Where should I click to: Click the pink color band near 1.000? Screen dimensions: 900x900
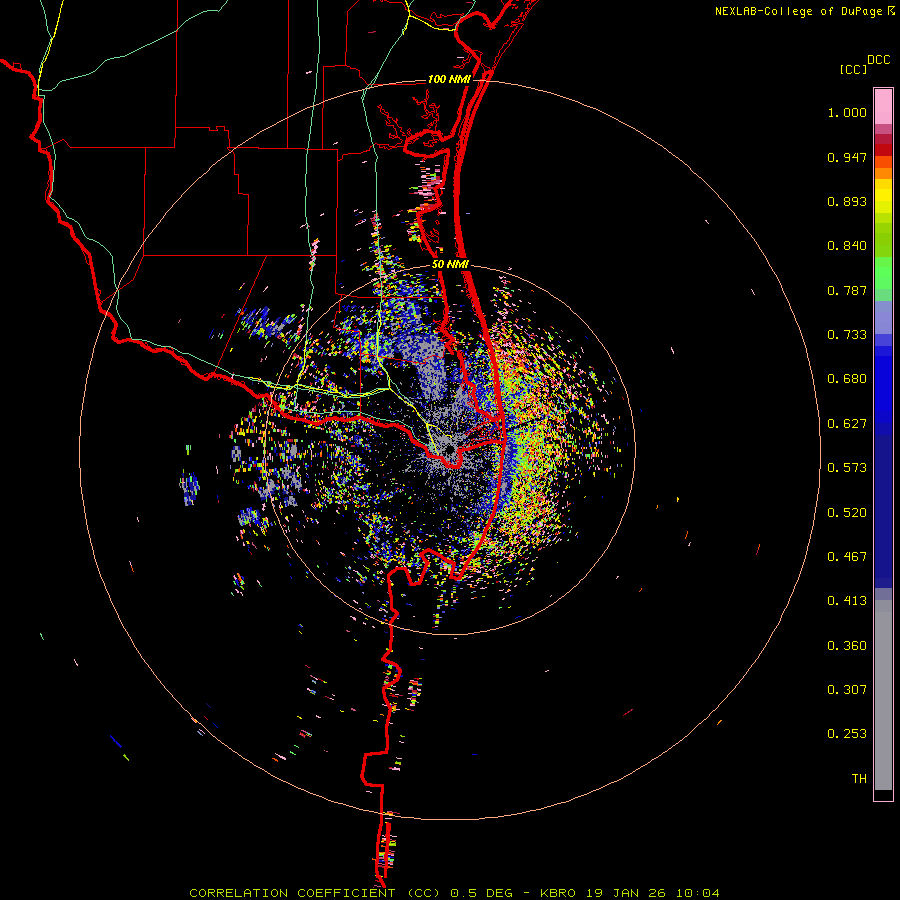(x=883, y=107)
